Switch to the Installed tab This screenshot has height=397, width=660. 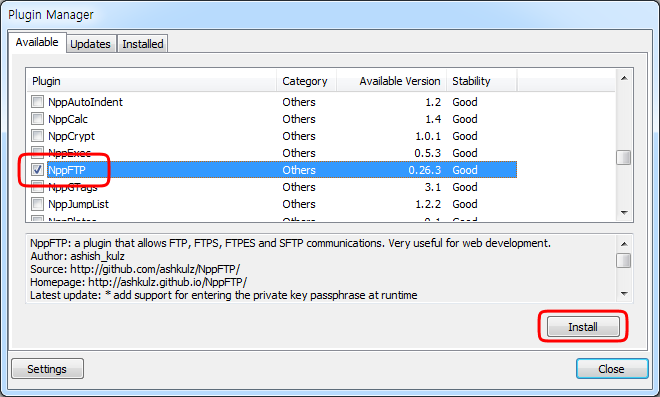tap(143, 44)
